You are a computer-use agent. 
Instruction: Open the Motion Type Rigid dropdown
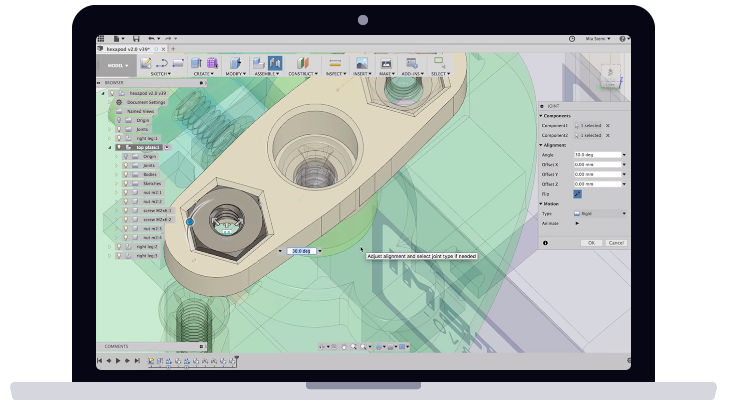599,214
